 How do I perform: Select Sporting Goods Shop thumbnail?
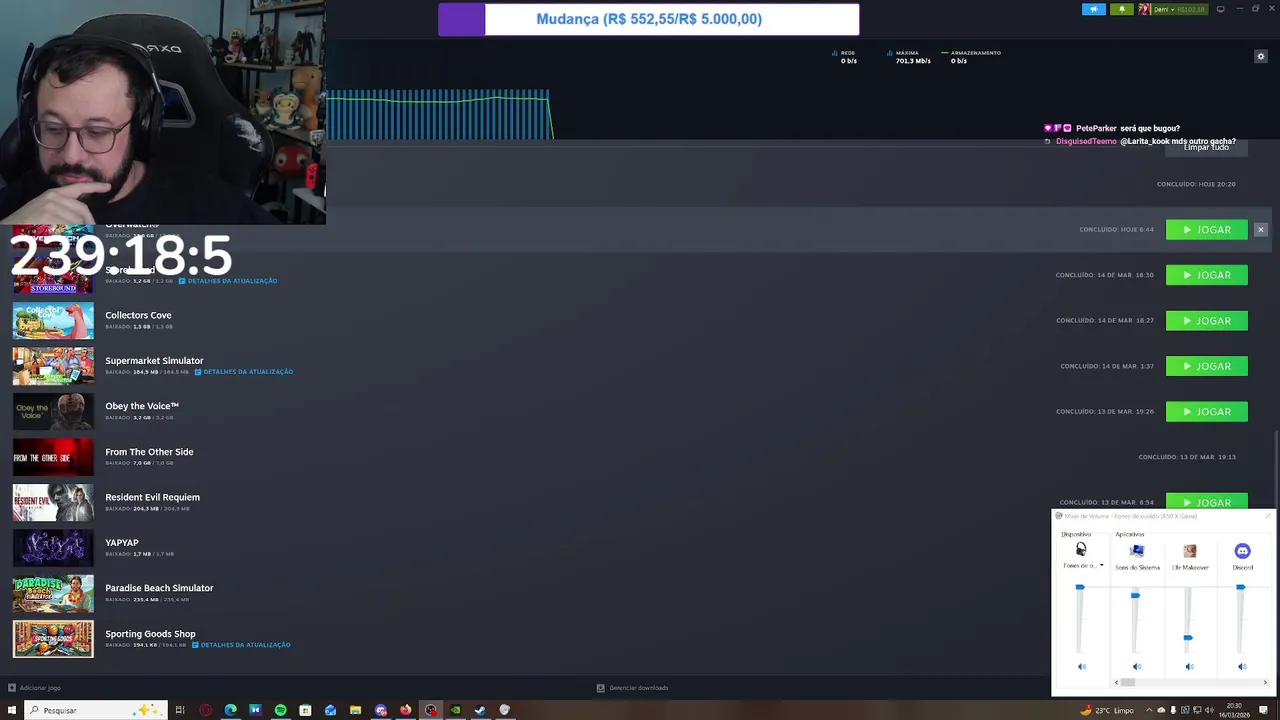coord(53,639)
